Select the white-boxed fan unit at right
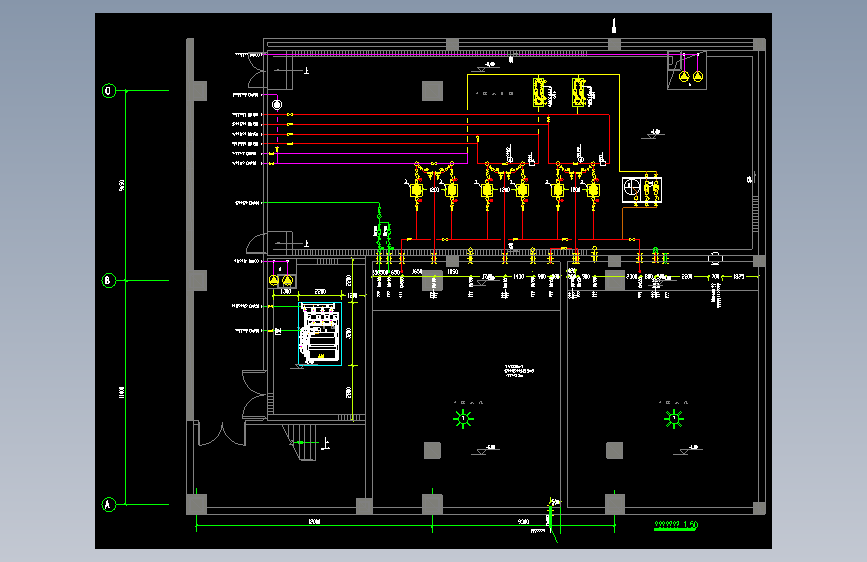The image size is (867, 562). pyautogui.click(x=641, y=190)
